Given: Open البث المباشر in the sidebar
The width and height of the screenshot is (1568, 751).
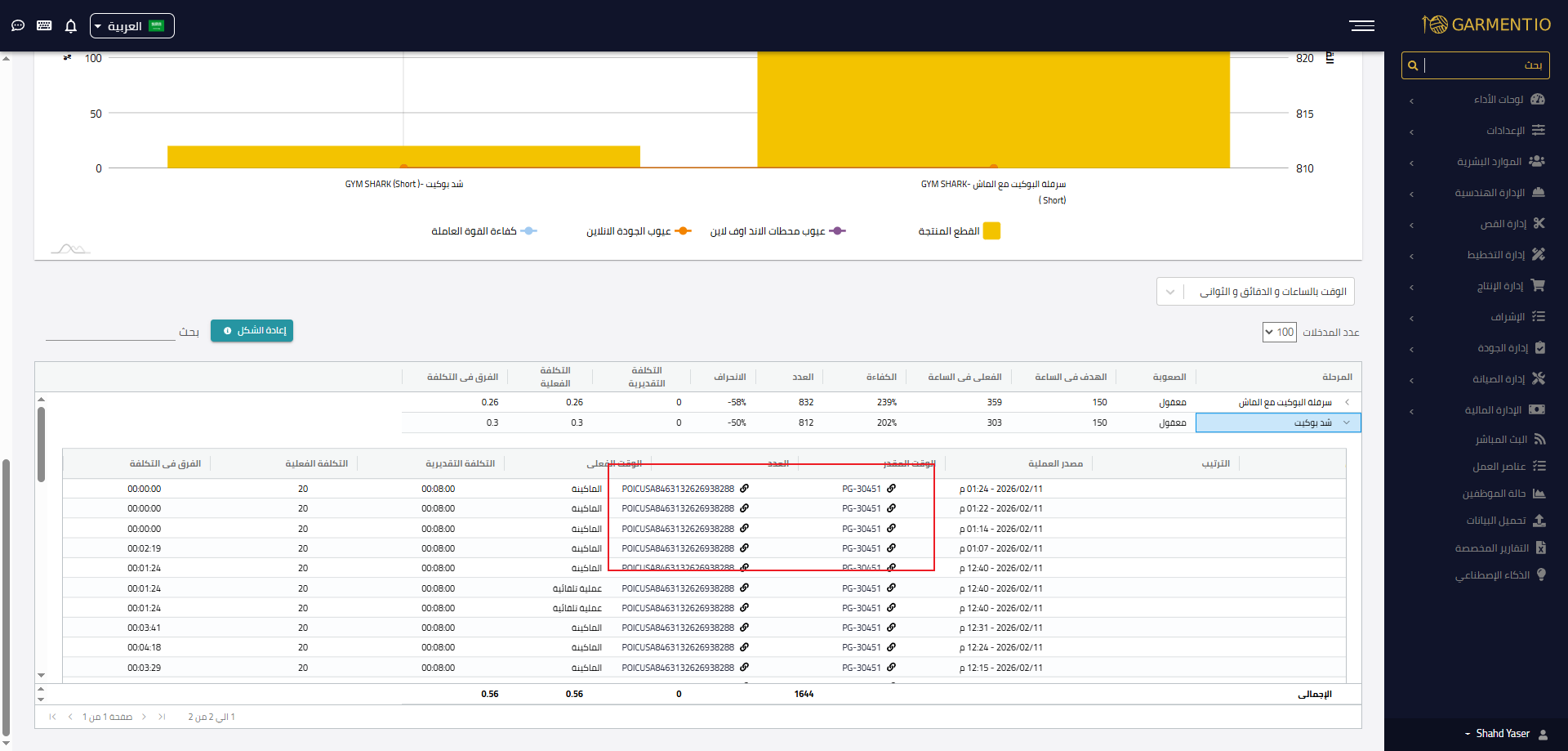Looking at the screenshot, I should point(1510,439).
